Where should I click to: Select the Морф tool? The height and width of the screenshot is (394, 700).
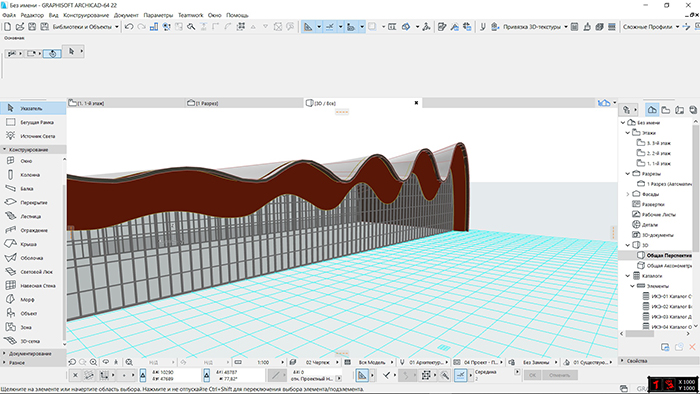31,299
